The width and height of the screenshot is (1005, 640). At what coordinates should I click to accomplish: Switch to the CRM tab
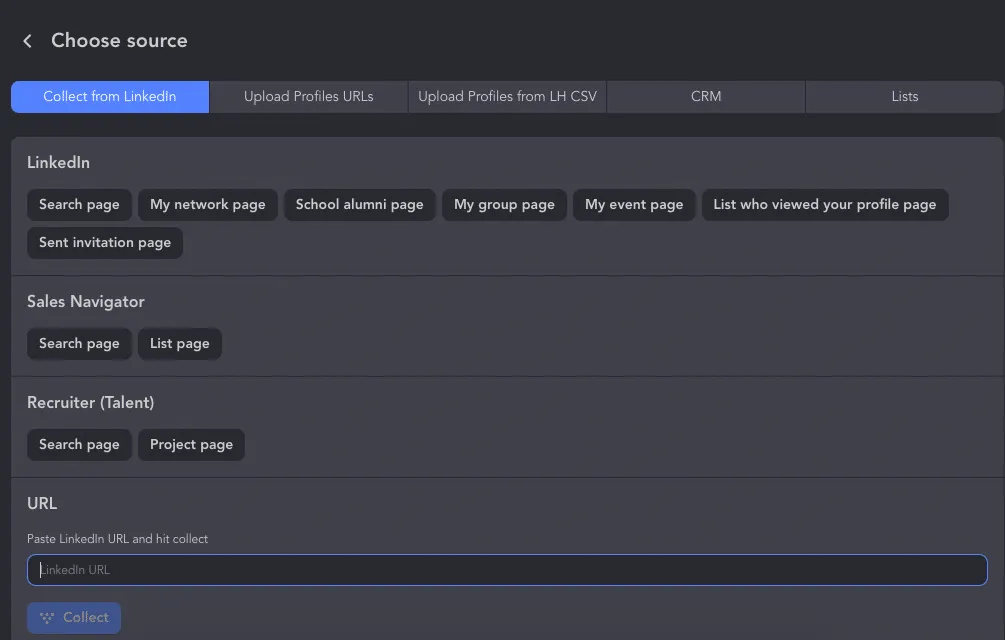pyautogui.click(x=706, y=97)
